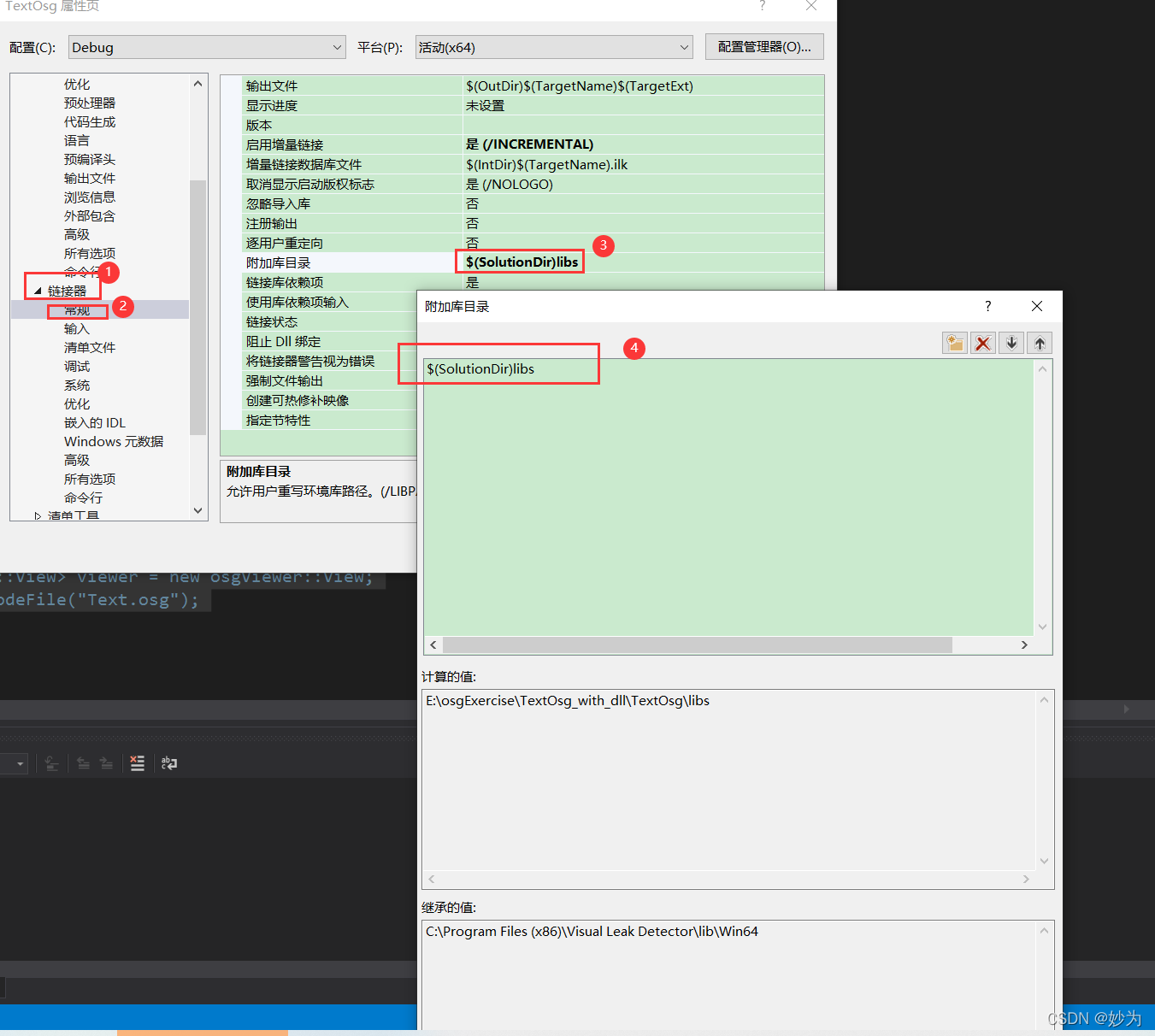Click the 增量链接数据库文件 property row

click(533, 164)
